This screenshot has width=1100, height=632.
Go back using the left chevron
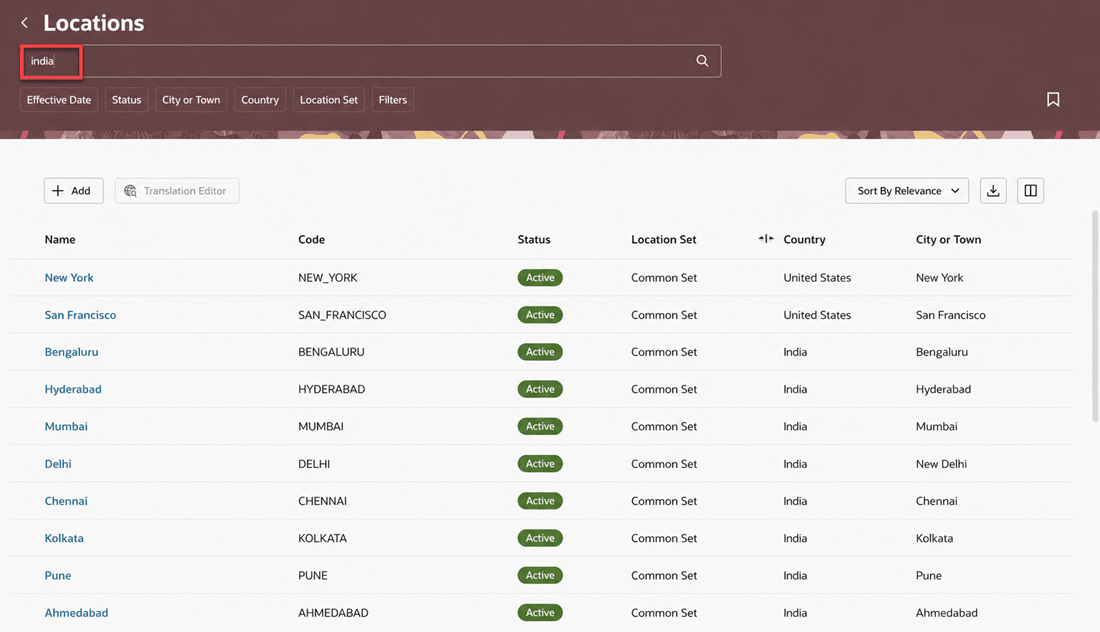(x=25, y=23)
